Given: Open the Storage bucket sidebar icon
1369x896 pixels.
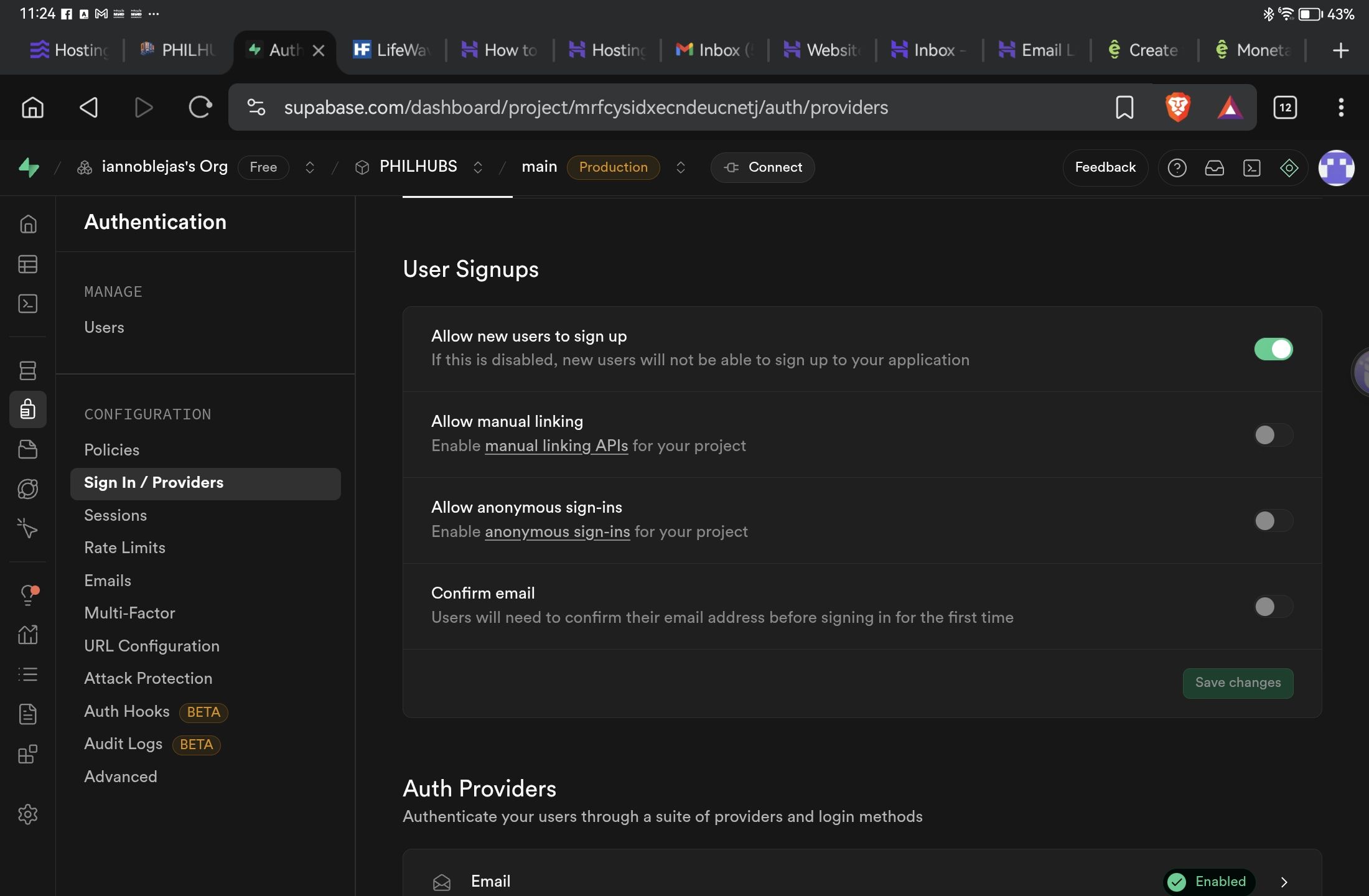Looking at the screenshot, I should [x=28, y=449].
